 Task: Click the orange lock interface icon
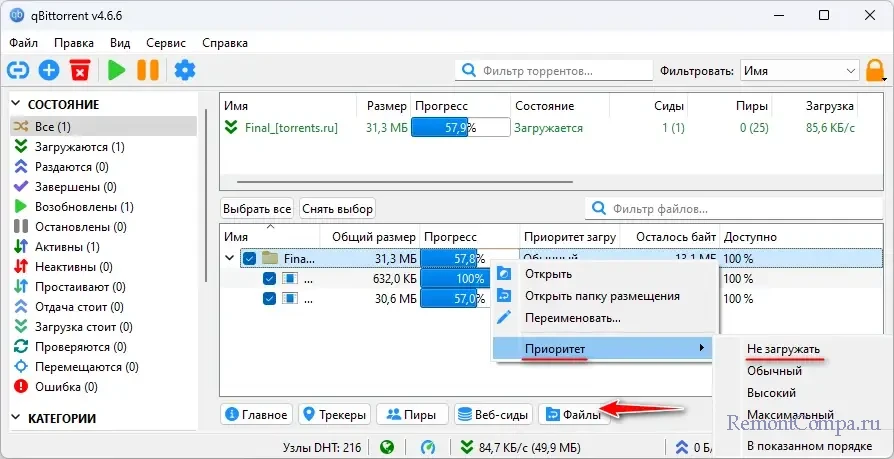pyautogui.click(x=875, y=71)
